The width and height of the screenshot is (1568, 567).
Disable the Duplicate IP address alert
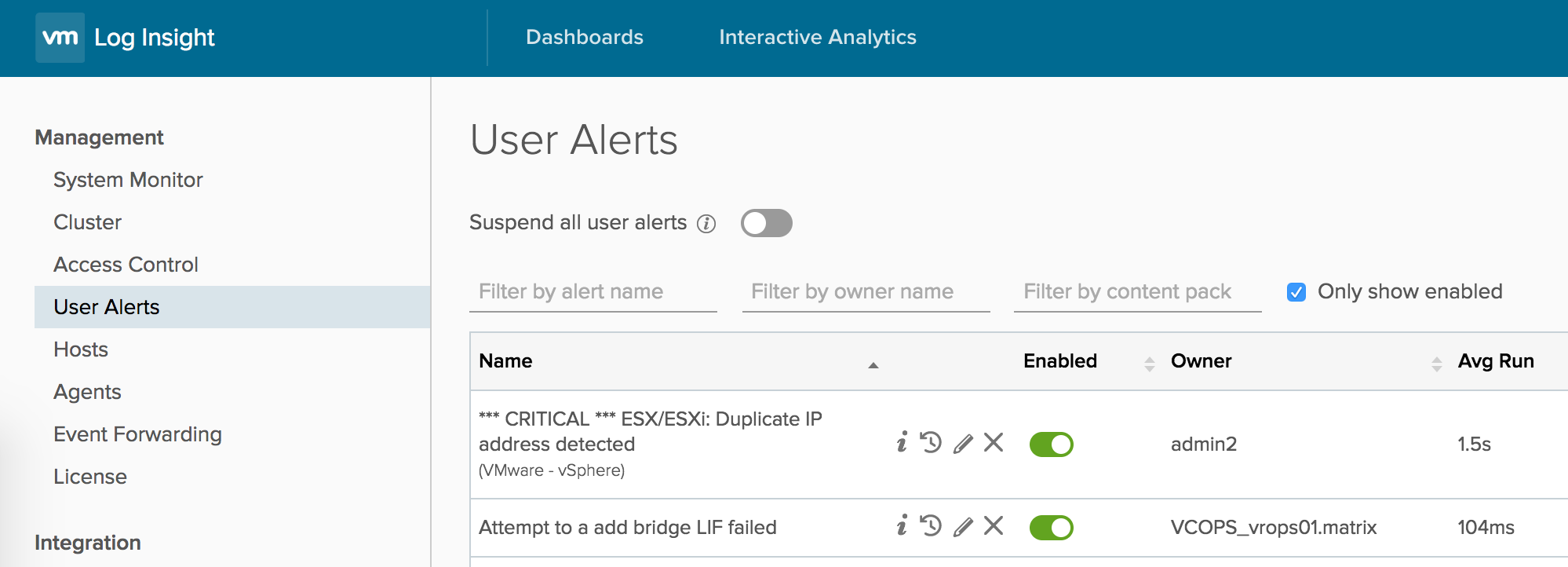(1051, 444)
